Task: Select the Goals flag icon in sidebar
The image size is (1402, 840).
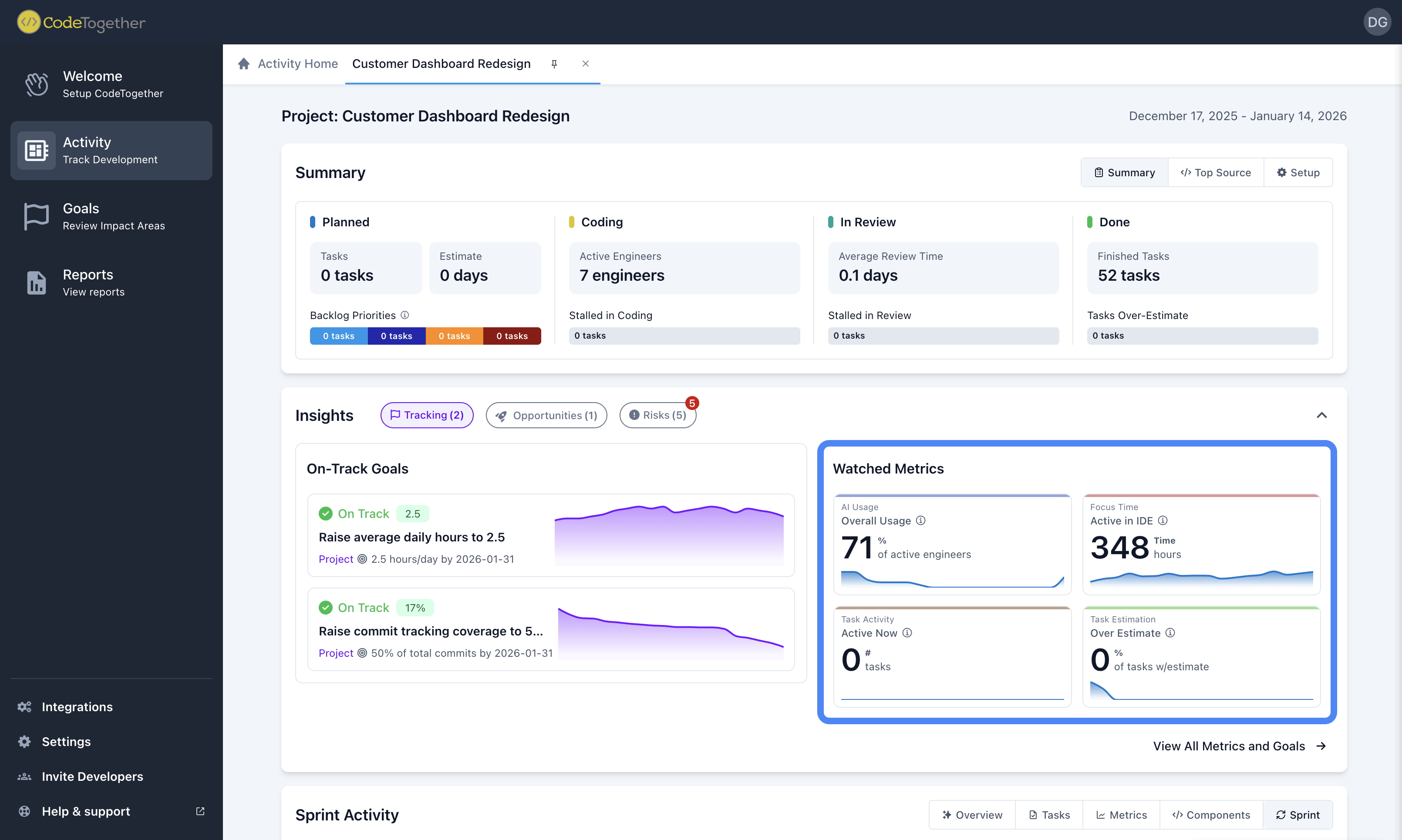Action: [x=36, y=216]
